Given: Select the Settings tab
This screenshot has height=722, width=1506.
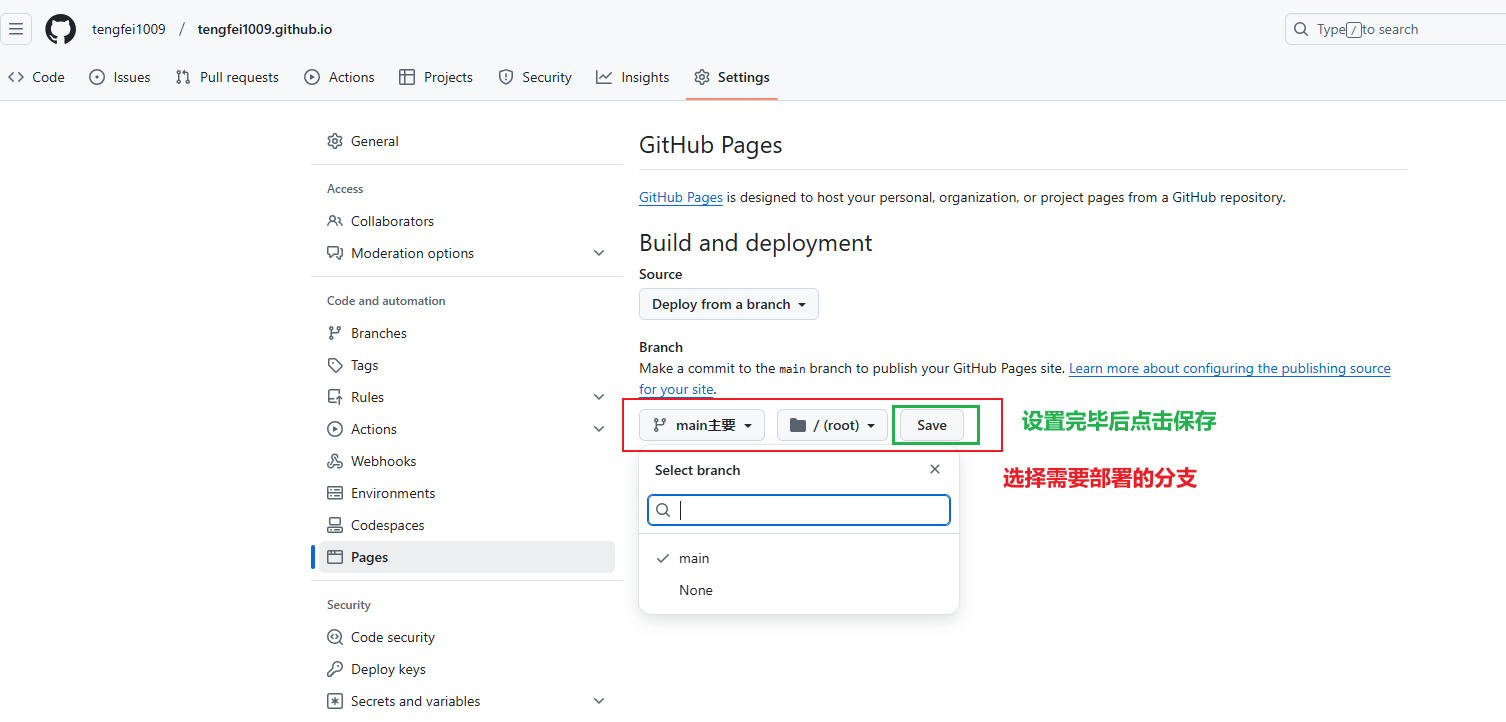Looking at the screenshot, I should click(732, 77).
